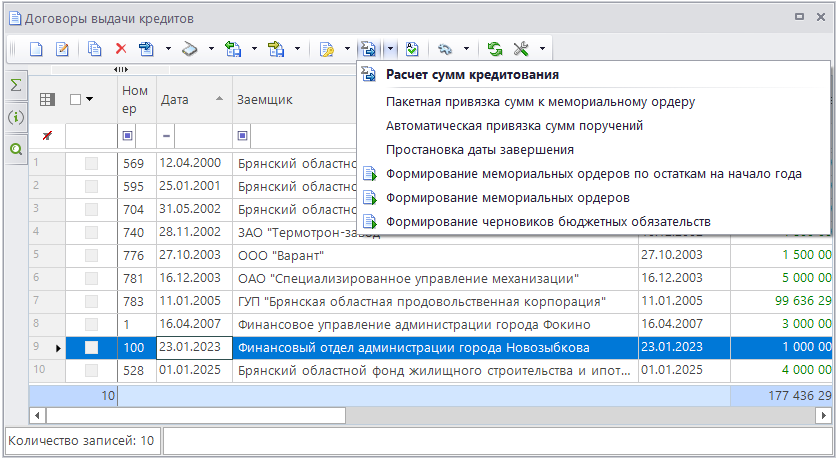Select 'Формирование мемориальных ордеров' menu item
The width and height of the screenshot is (838, 460).
507,198
